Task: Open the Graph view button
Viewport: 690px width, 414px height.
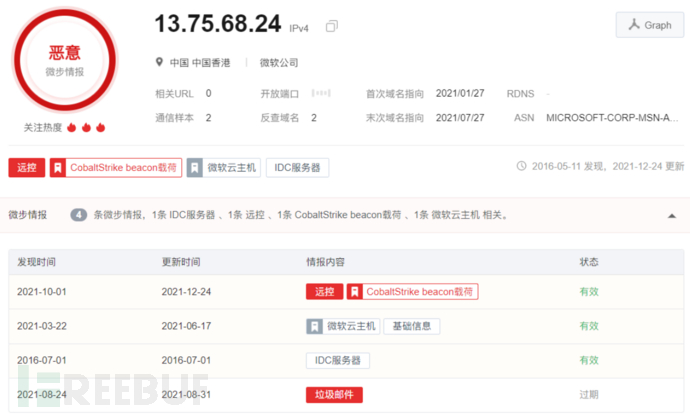Action: (x=650, y=25)
